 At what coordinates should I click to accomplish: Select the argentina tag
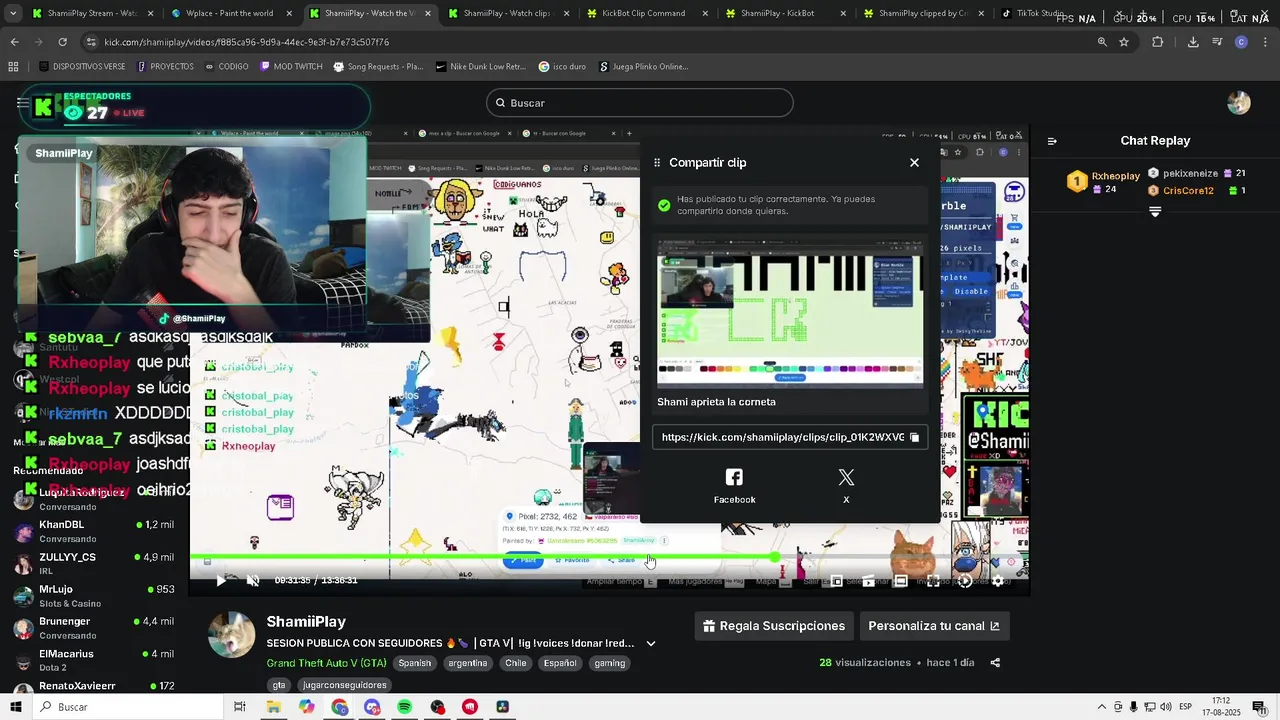click(468, 663)
